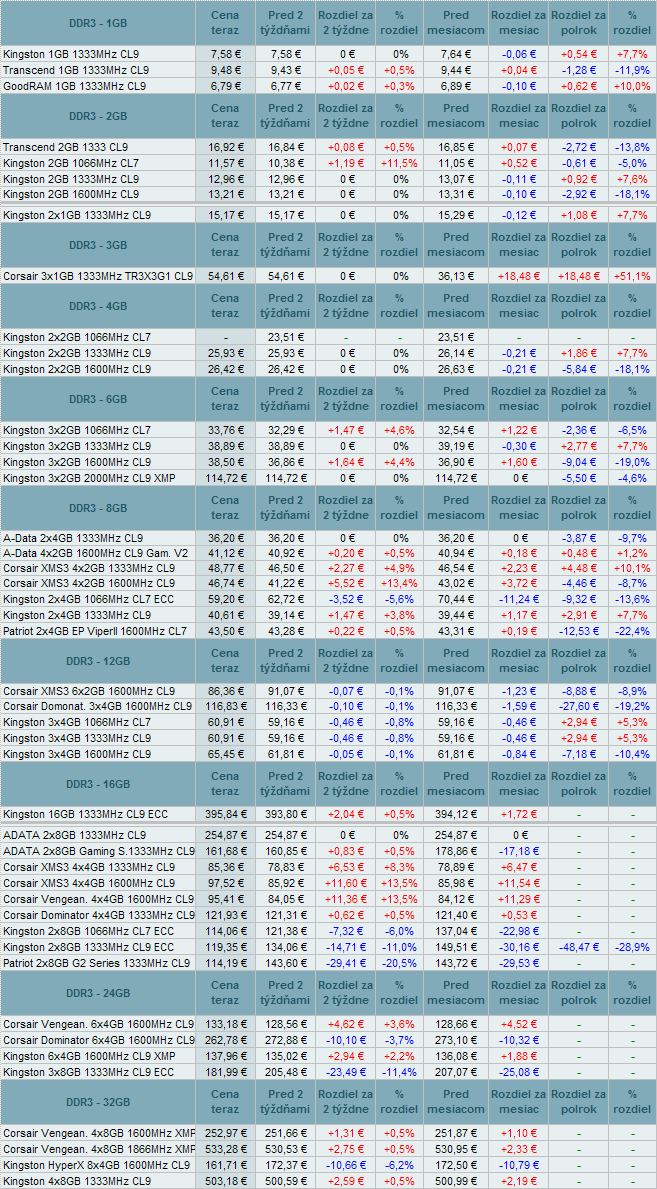
Task: Click "Pred 2 týždňami" header in DDR3 - 16GB section
Action: pos(284,784)
